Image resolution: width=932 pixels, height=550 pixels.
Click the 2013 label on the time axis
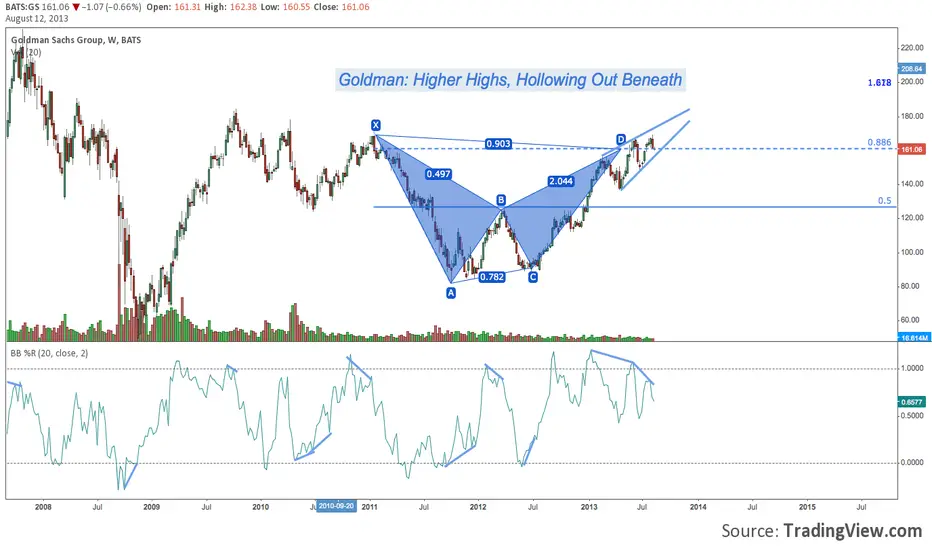589,507
